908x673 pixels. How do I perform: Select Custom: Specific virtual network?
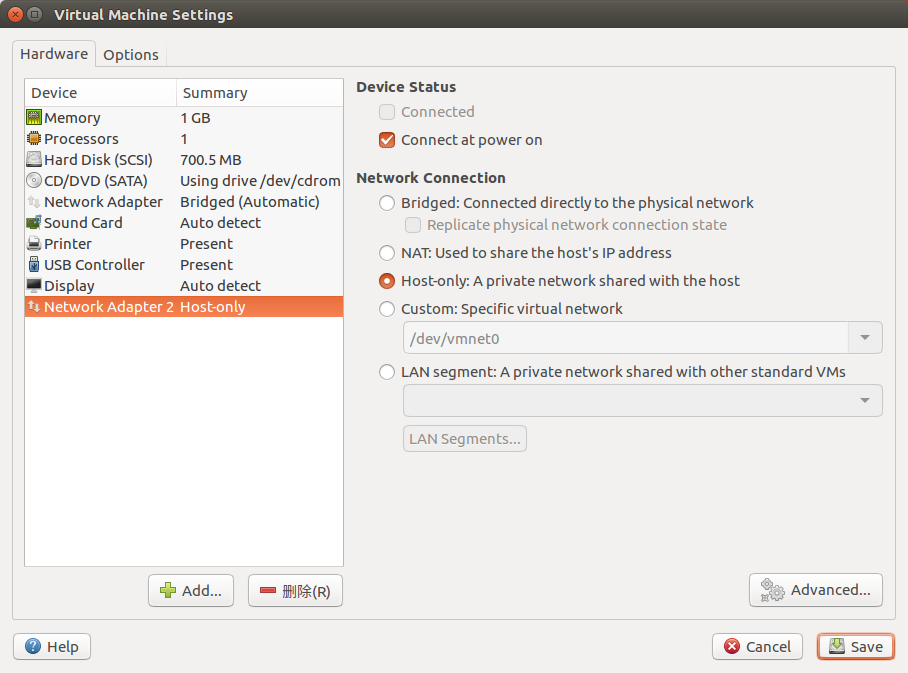pyautogui.click(x=387, y=309)
